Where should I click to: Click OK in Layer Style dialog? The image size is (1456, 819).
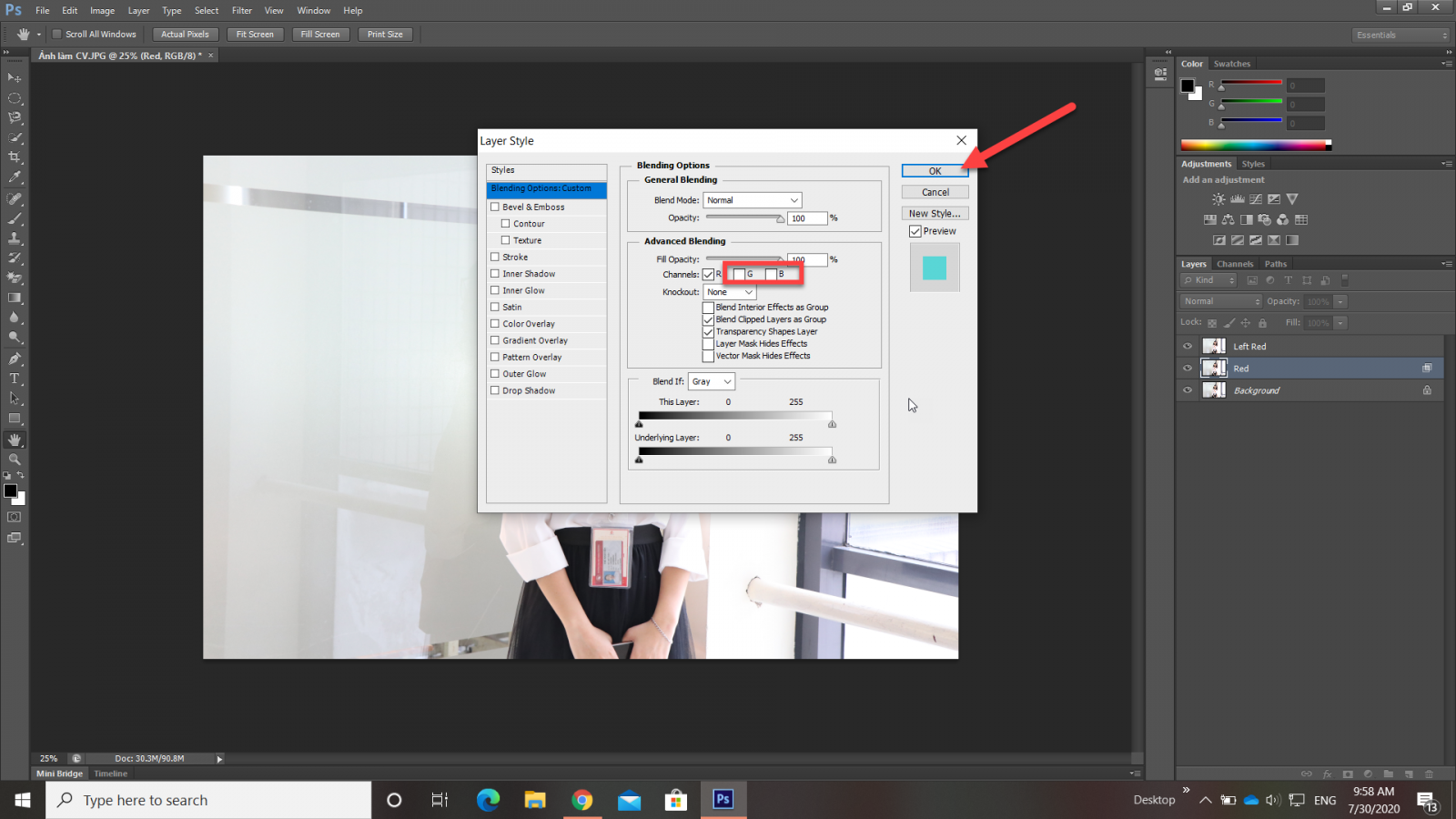pos(935,171)
